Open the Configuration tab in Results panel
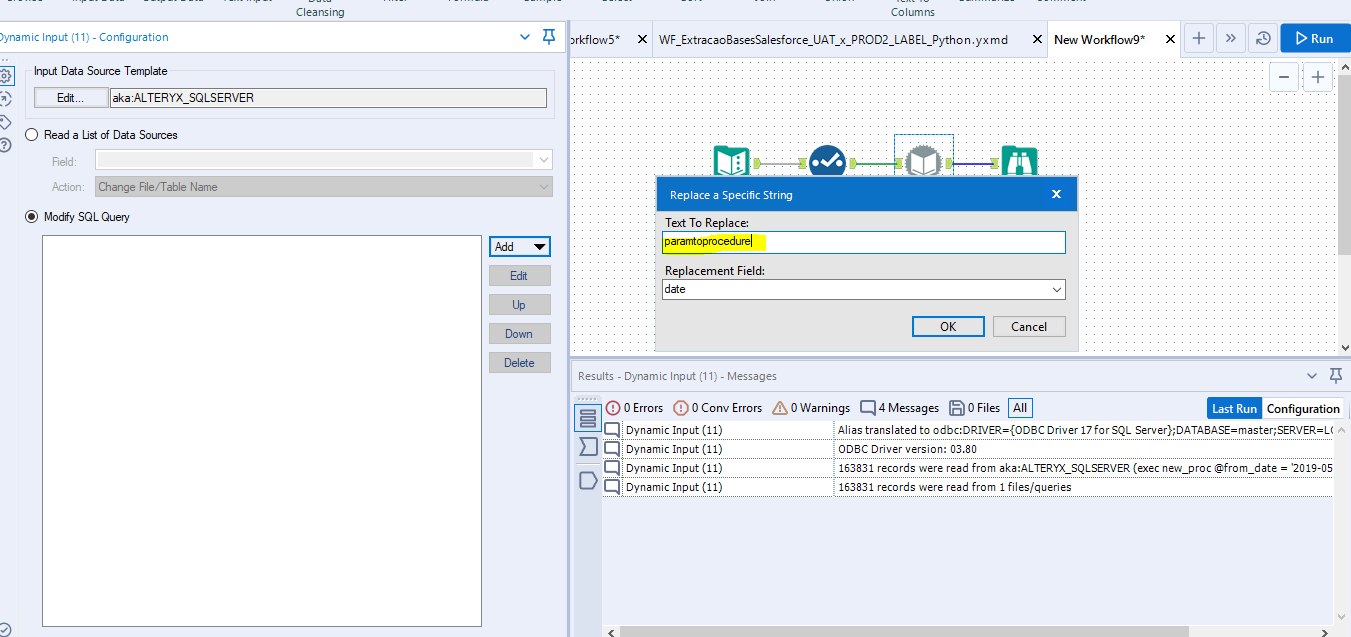Viewport: 1351px width, 637px height. point(1303,408)
